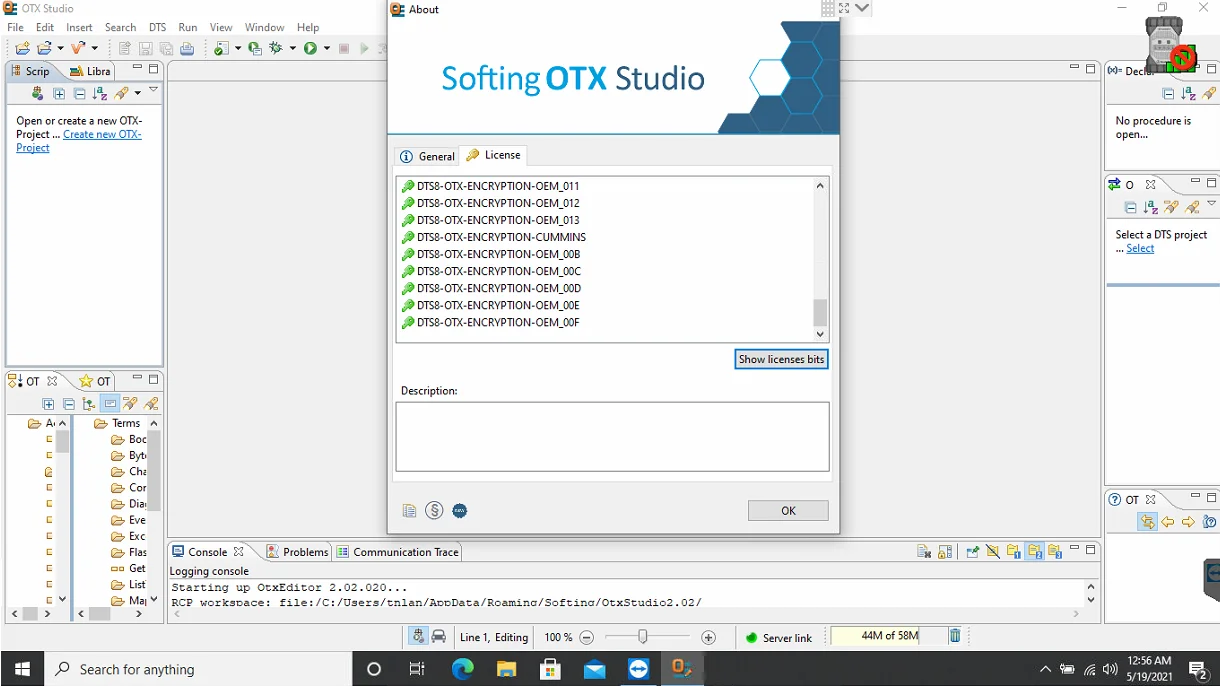The width and height of the screenshot is (1220, 686).
Task: Click Collapse All icon in Scrip panel
Action: point(80,93)
